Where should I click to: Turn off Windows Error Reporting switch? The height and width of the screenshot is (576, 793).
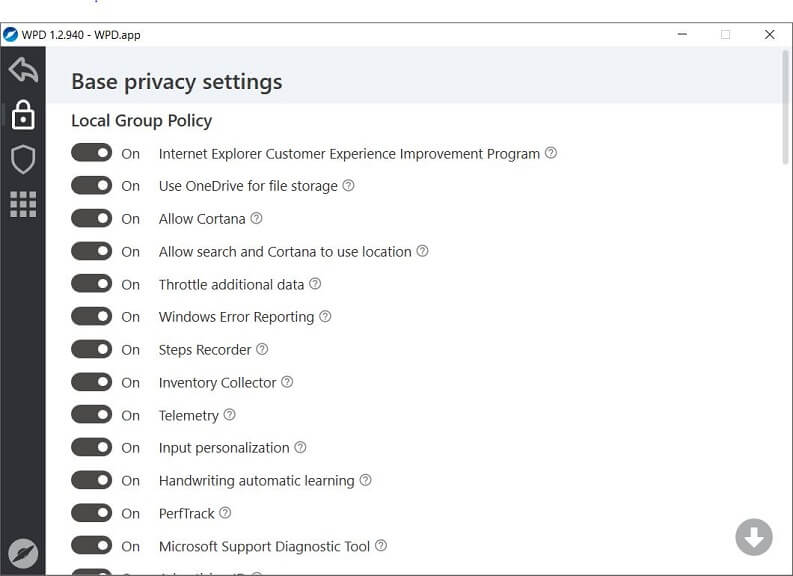pos(92,317)
